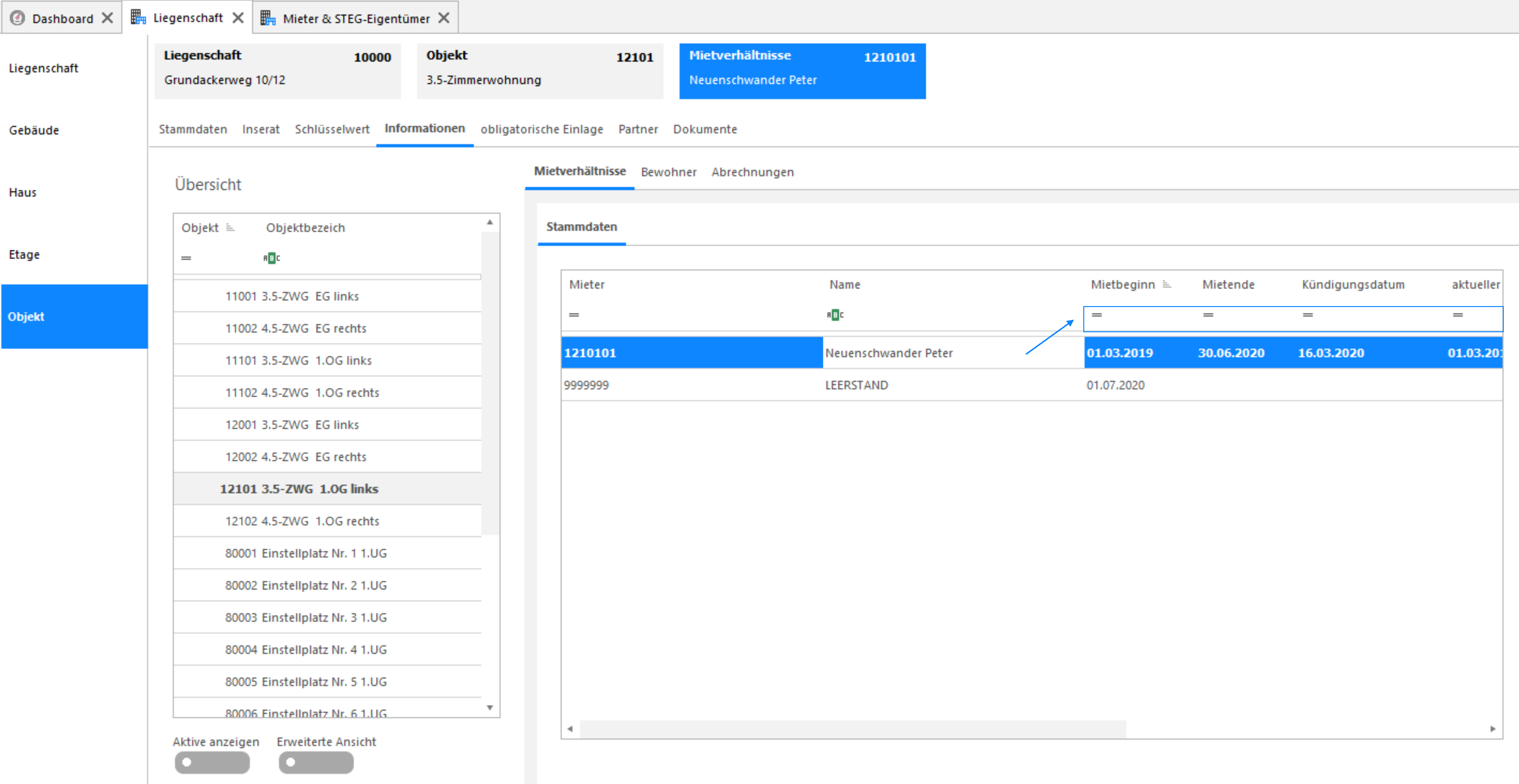The image size is (1519, 784).
Task: Click the Mieter & STEG-Eigentümer tab icon
Action: click(268, 18)
